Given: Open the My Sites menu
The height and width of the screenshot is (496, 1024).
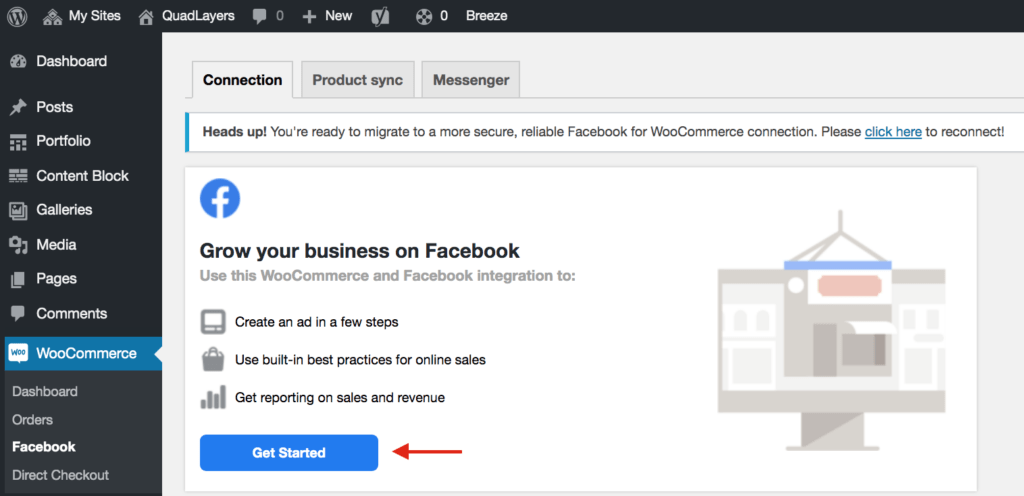Looking at the screenshot, I should 82,16.
